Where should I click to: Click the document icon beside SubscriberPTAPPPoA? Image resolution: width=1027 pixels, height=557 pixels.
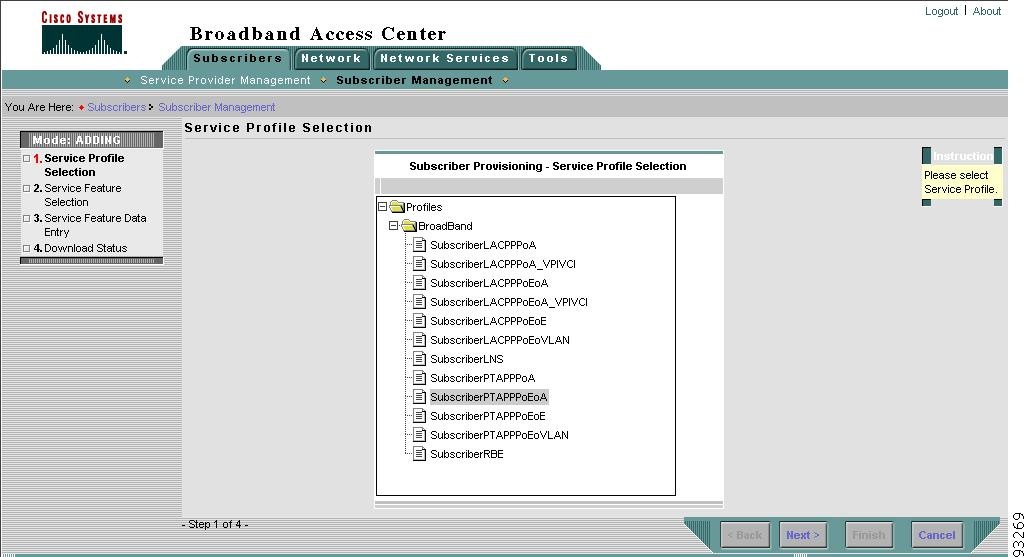420,378
